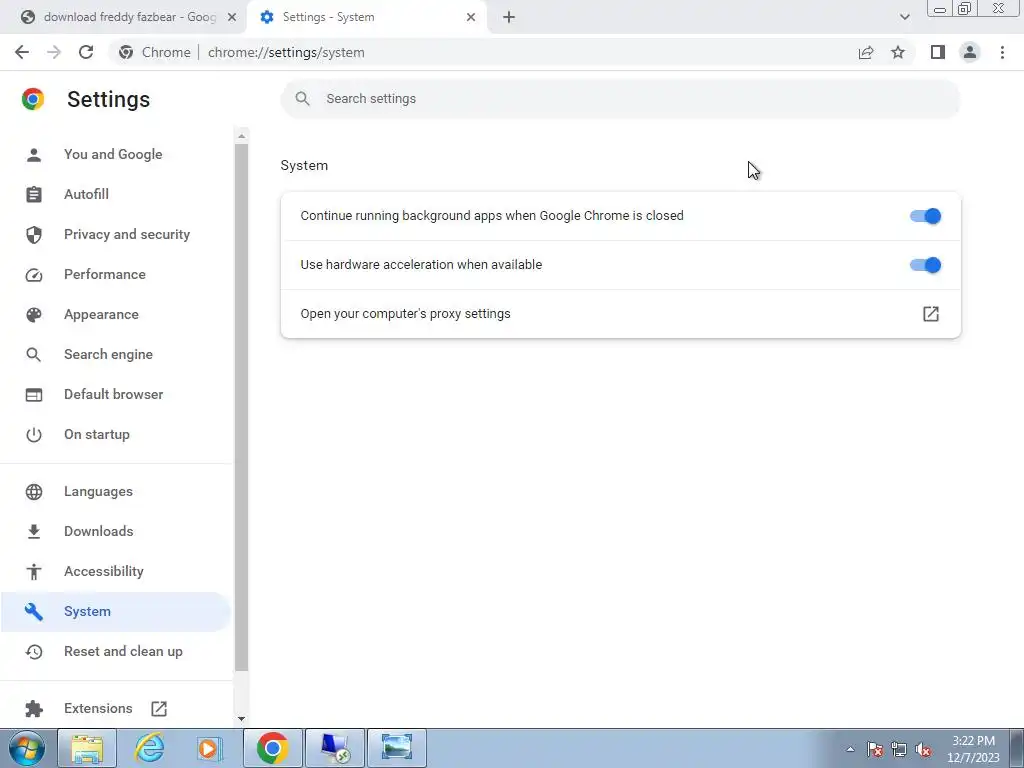Click sidebar scrollbar up arrow
1024x768 pixels.
(242, 136)
